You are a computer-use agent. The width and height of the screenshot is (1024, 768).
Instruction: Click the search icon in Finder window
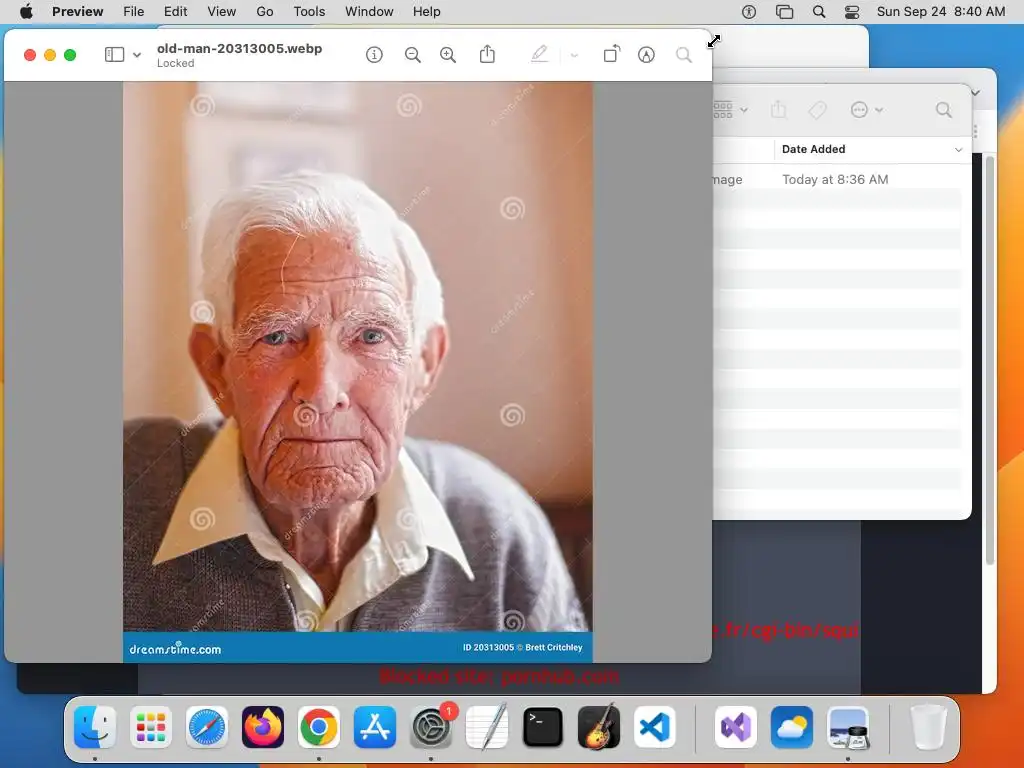click(944, 110)
